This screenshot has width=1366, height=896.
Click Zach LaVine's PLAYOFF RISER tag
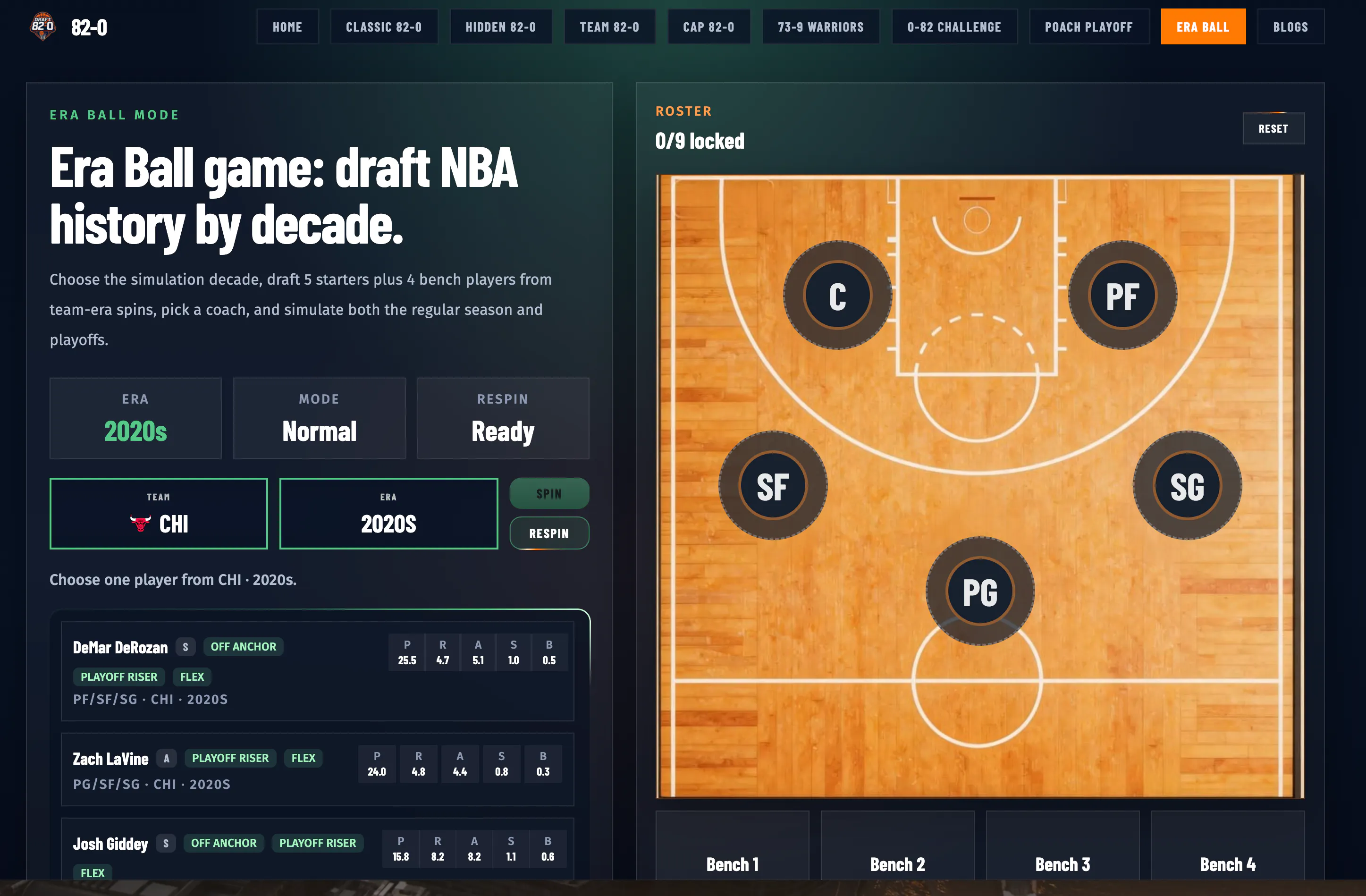[x=230, y=758]
